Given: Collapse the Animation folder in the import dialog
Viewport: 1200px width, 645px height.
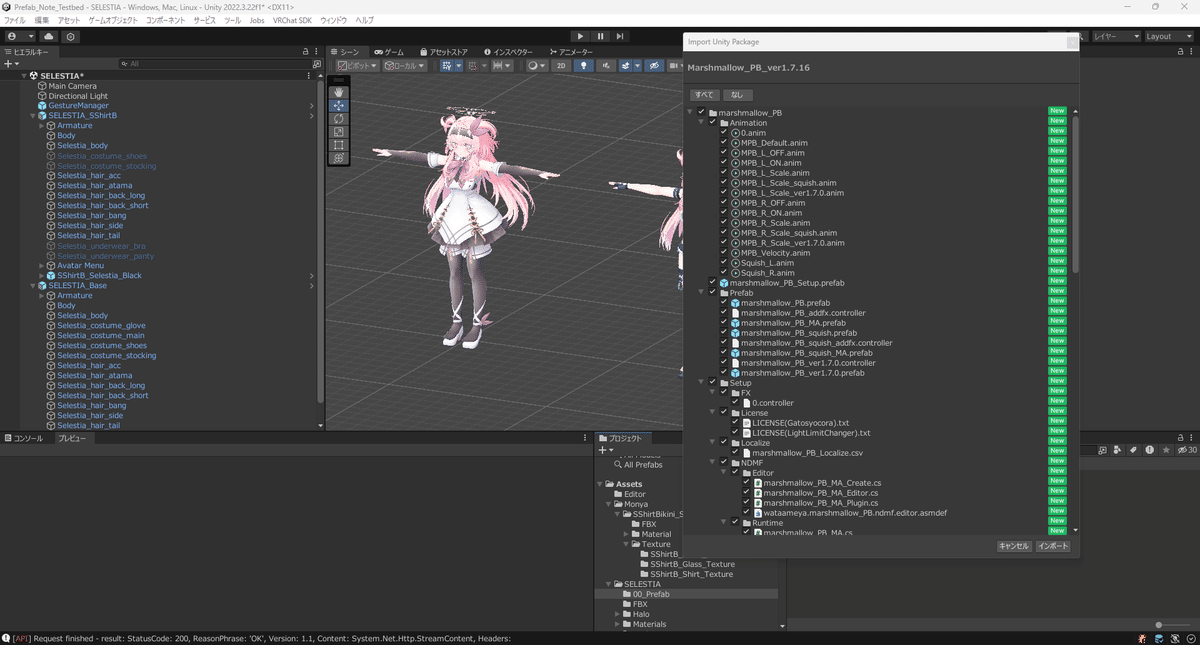Looking at the screenshot, I should (x=700, y=121).
